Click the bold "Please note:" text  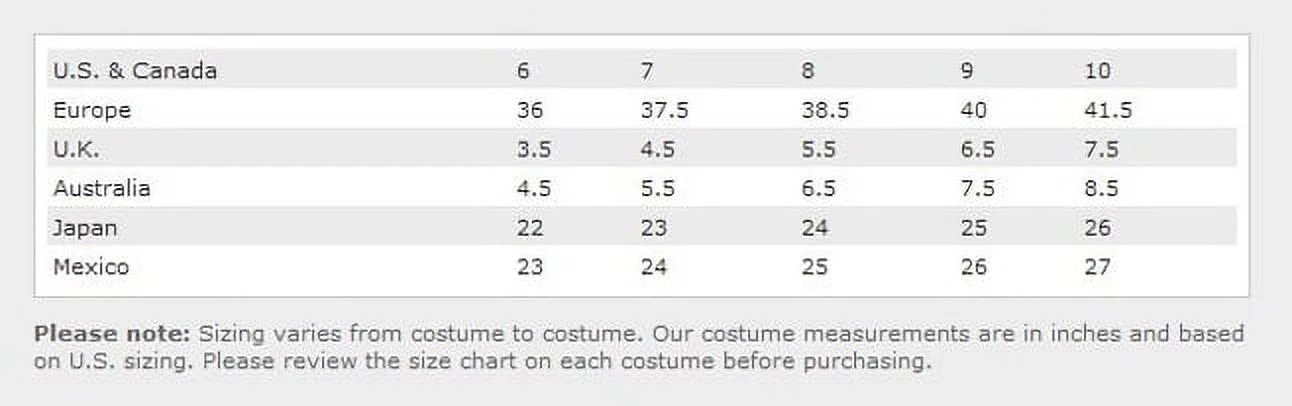113,334
